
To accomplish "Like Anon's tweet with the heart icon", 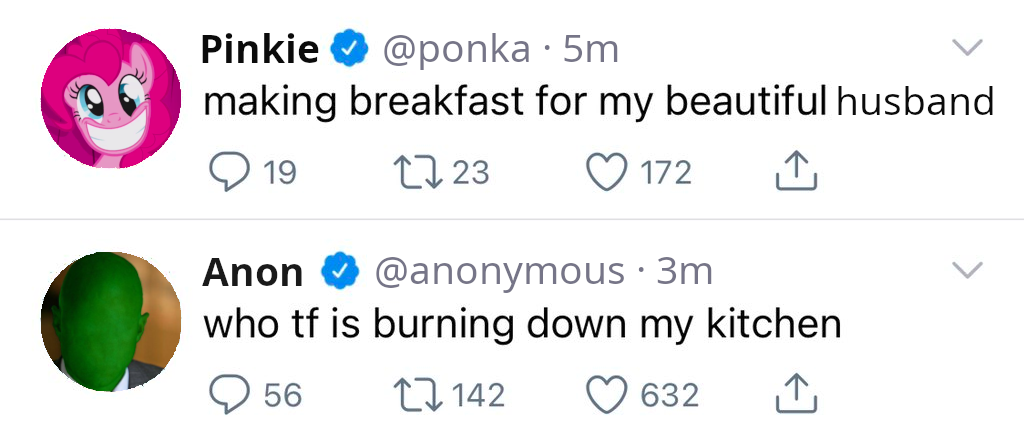I will click(x=607, y=394).
